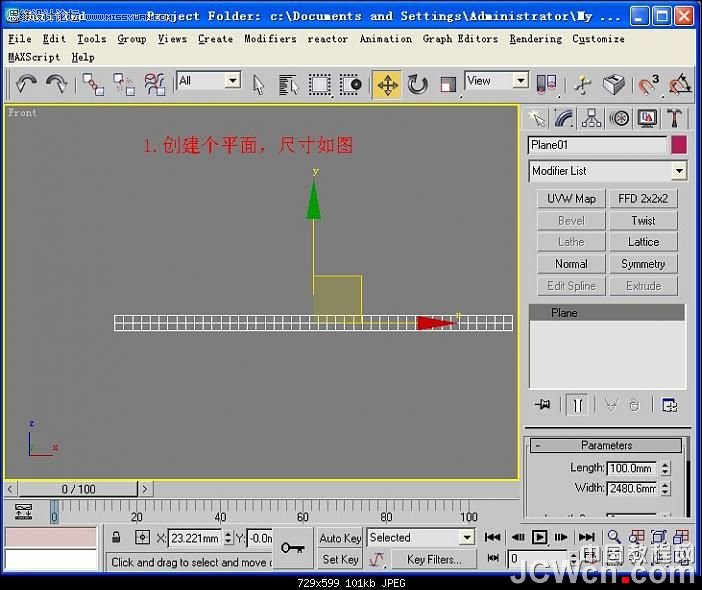This screenshot has height=590, width=702.
Task: Select the Select Object arrow tool
Action: (258, 85)
